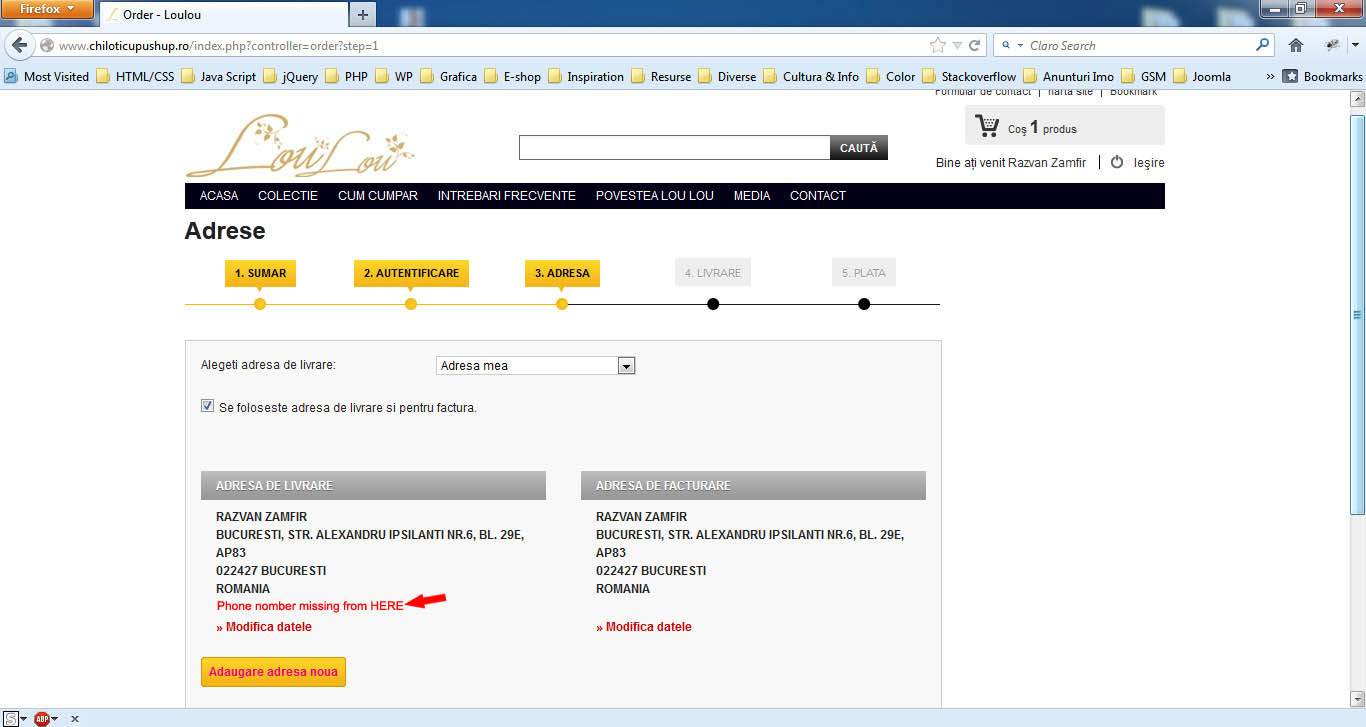
Task: Click the site identity globe icon
Action: point(47,45)
